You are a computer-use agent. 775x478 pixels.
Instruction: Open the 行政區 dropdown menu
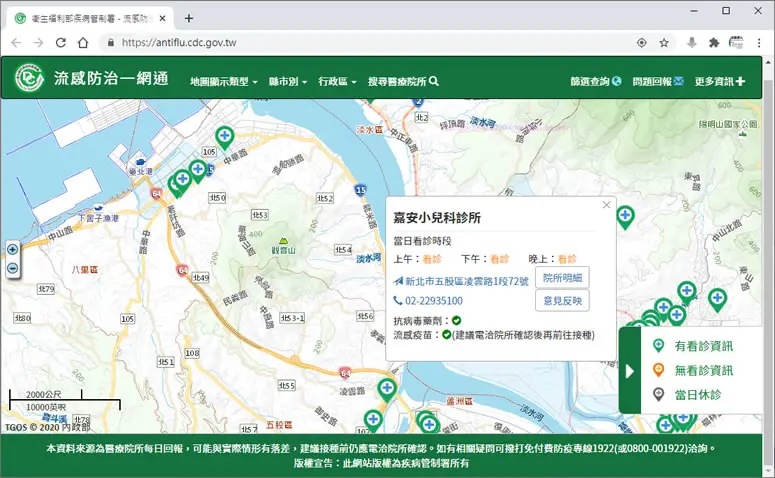[x=337, y=82]
